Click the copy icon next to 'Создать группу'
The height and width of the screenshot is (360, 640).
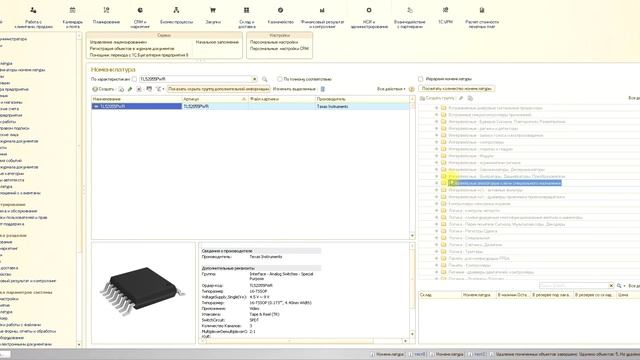[470, 98]
